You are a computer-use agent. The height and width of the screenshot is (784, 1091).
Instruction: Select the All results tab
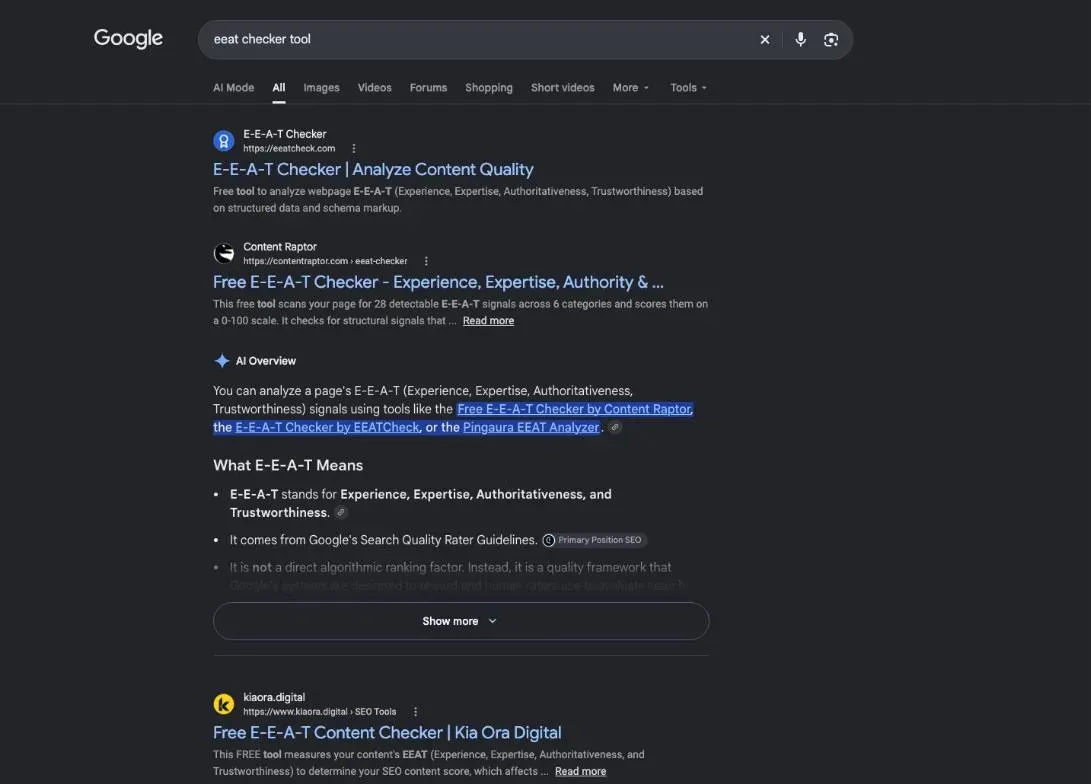coord(278,88)
